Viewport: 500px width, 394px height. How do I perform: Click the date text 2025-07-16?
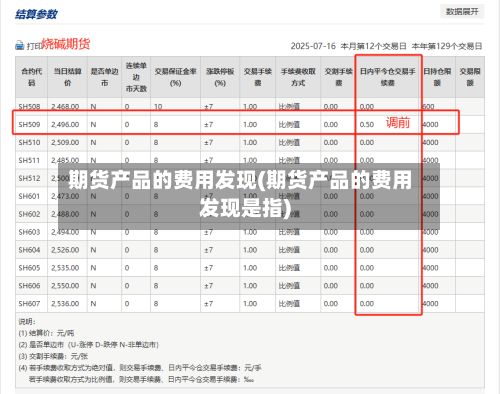[313, 46]
